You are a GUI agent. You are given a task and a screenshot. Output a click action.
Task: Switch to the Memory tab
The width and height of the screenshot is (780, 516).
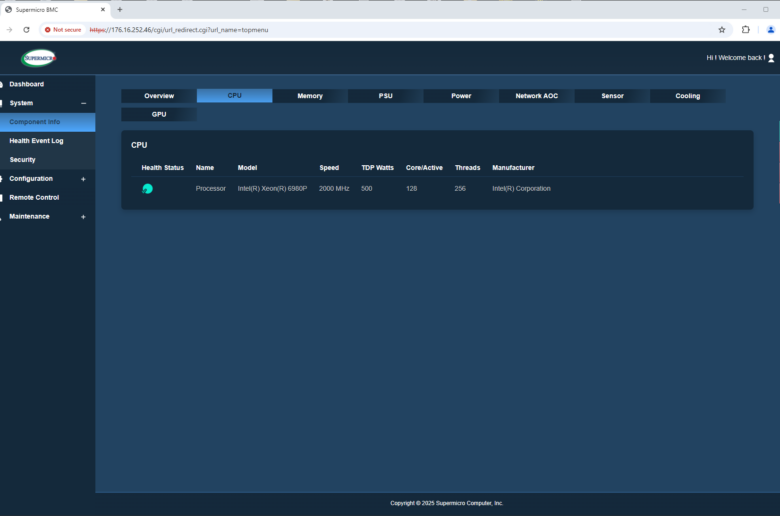[310, 96]
